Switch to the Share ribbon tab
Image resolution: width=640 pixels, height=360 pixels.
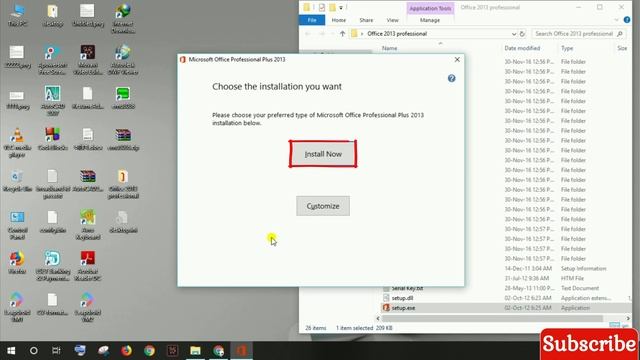point(366,20)
